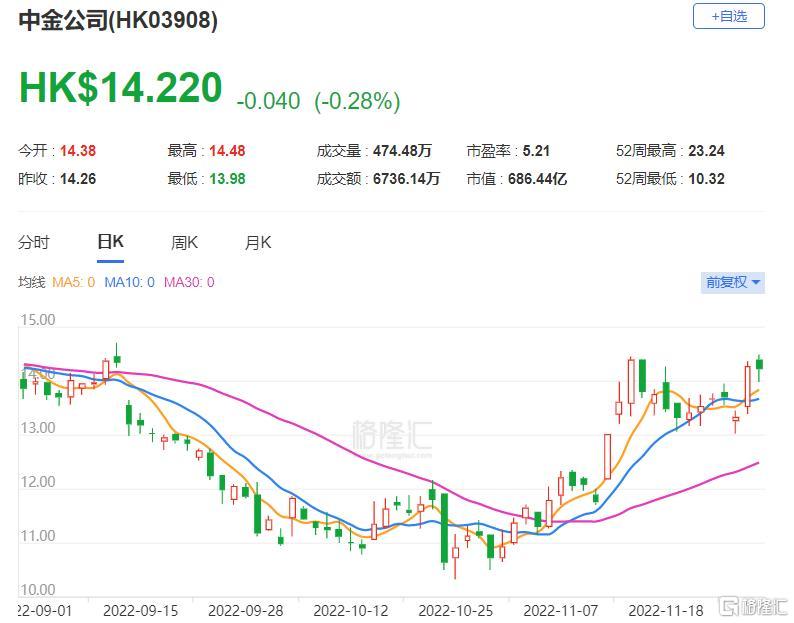This screenshot has height=623, width=794.
Task: Click the 最低 value 13.98
Action: 227,179
